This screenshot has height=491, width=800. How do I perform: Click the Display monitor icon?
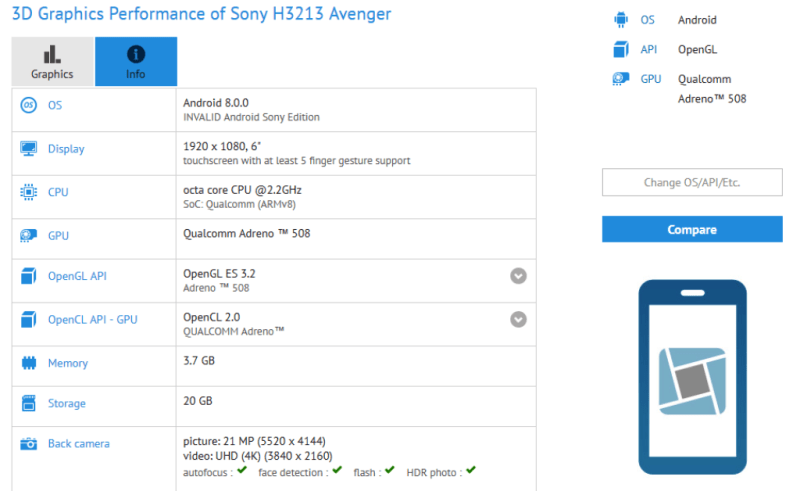pos(29,149)
